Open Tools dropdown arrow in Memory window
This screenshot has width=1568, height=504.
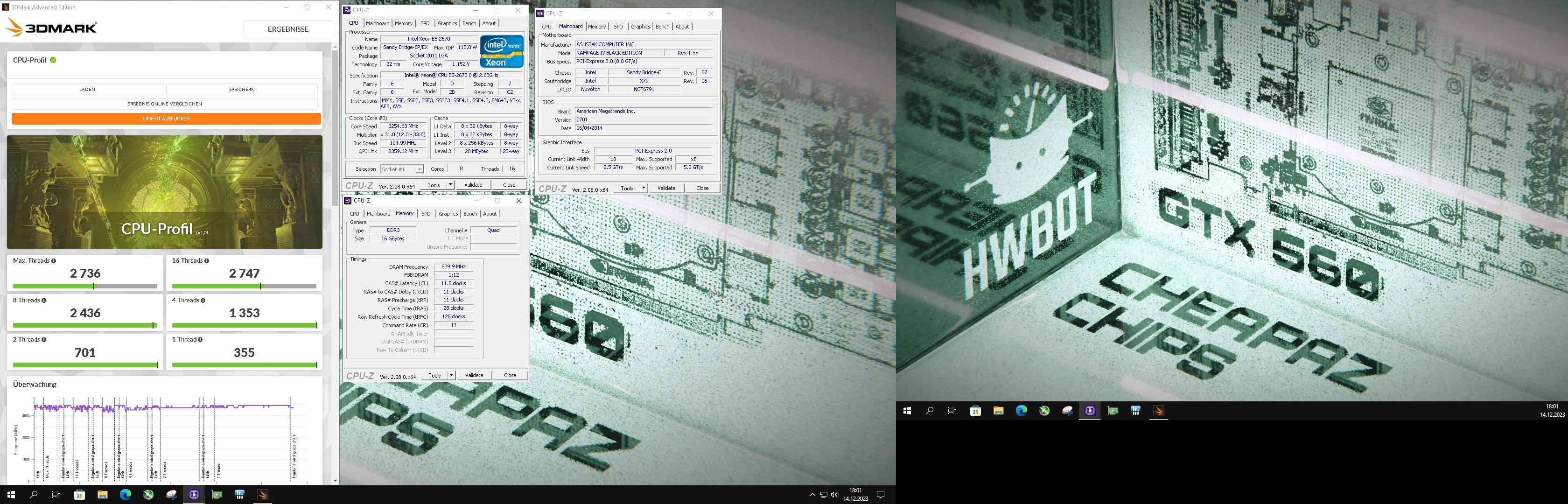pos(452,376)
